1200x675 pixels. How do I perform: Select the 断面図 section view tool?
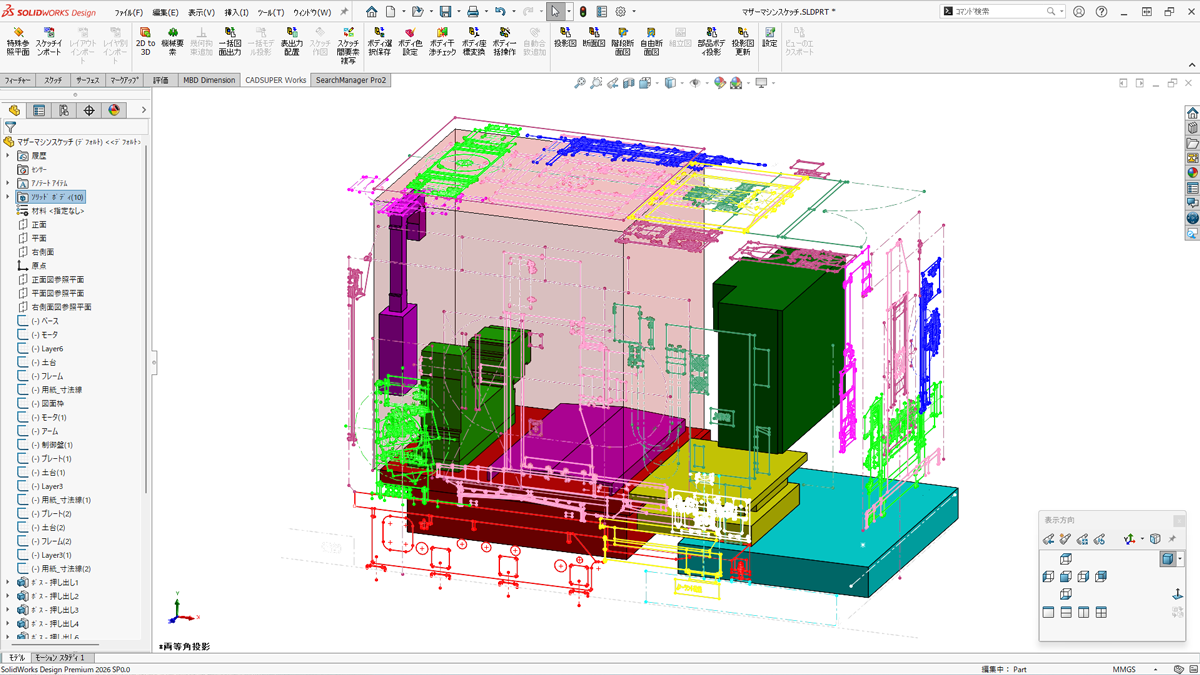593,38
